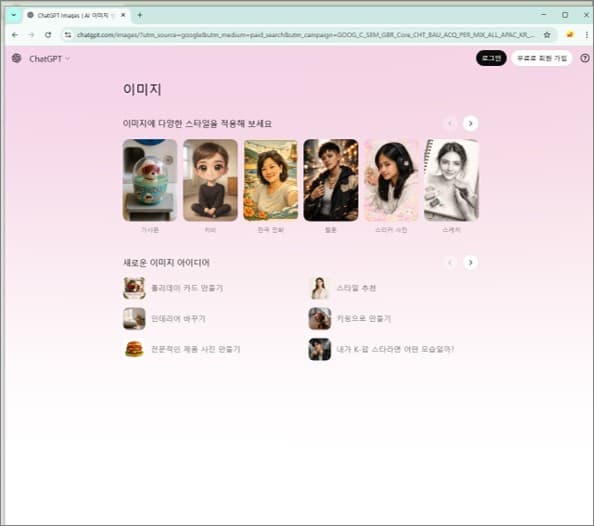
Task: Open the help question mark icon
Action: (585, 58)
